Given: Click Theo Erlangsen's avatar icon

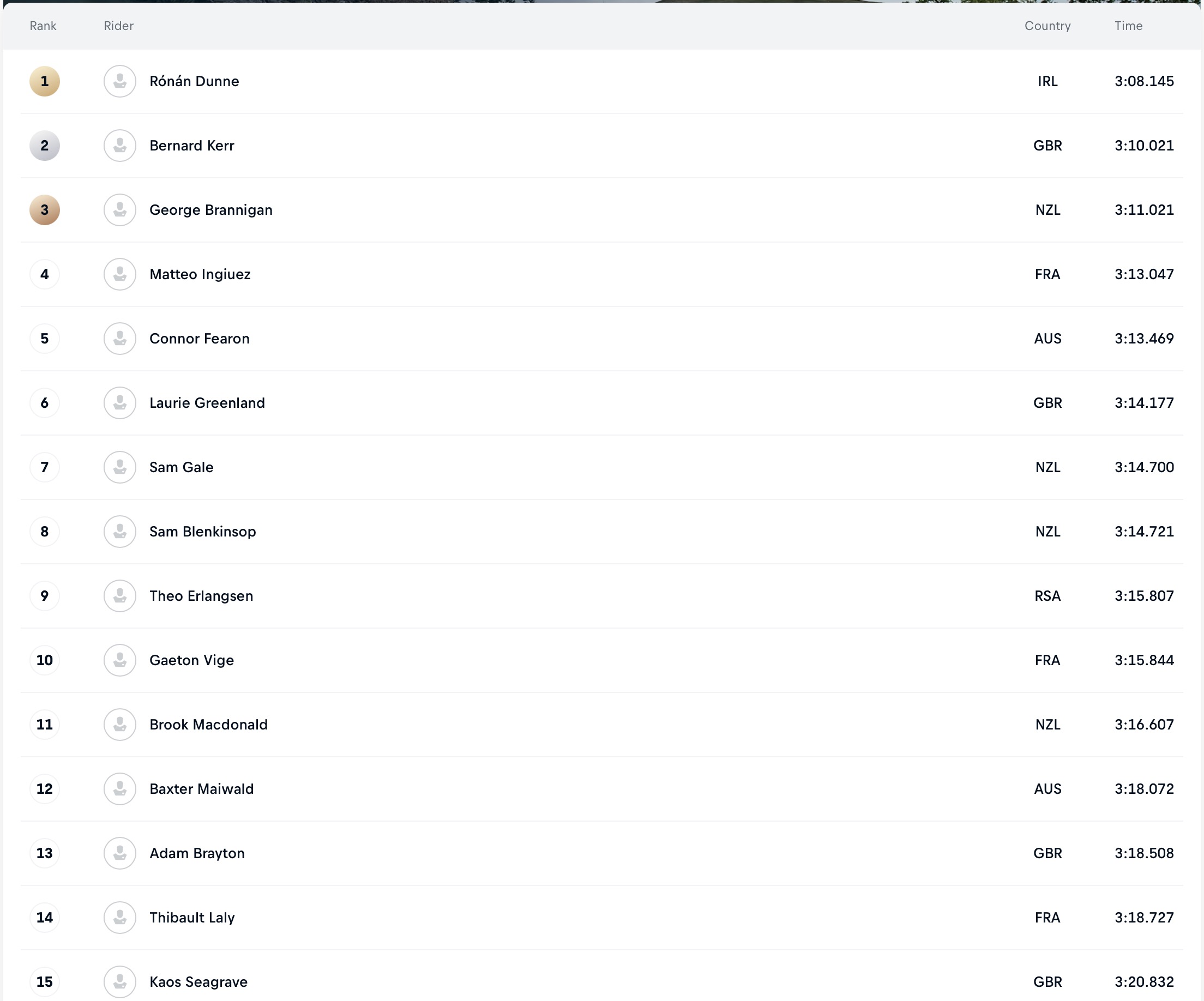Looking at the screenshot, I should pyautogui.click(x=120, y=596).
